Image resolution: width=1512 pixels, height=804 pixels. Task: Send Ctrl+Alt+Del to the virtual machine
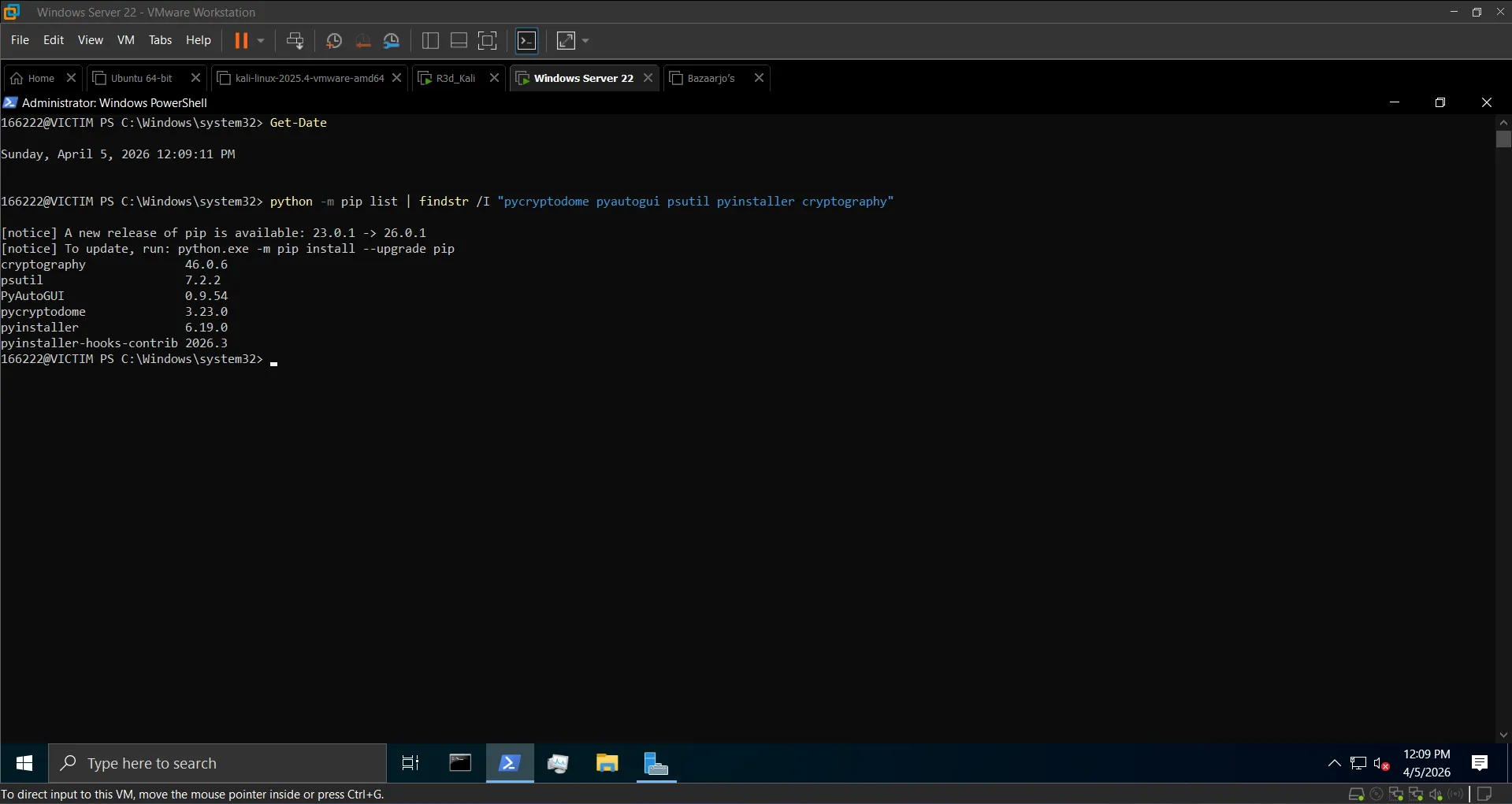pyautogui.click(x=295, y=40)
